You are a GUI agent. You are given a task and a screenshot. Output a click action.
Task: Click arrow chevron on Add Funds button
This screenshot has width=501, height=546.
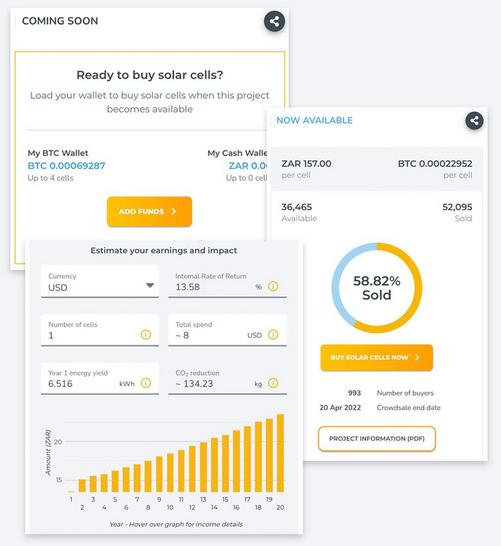pos(174,211)
